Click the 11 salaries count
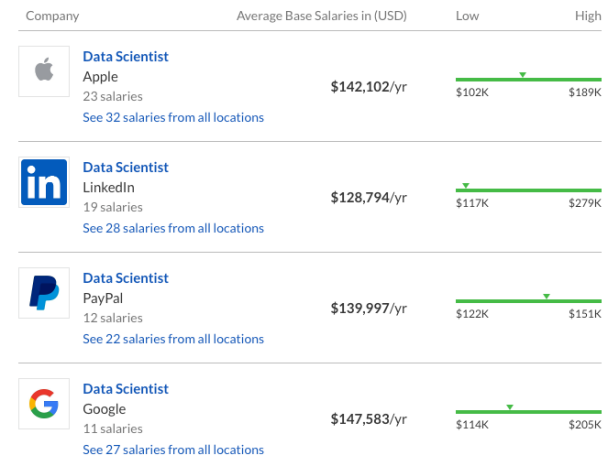614x473 pixels. pos(113,429)
